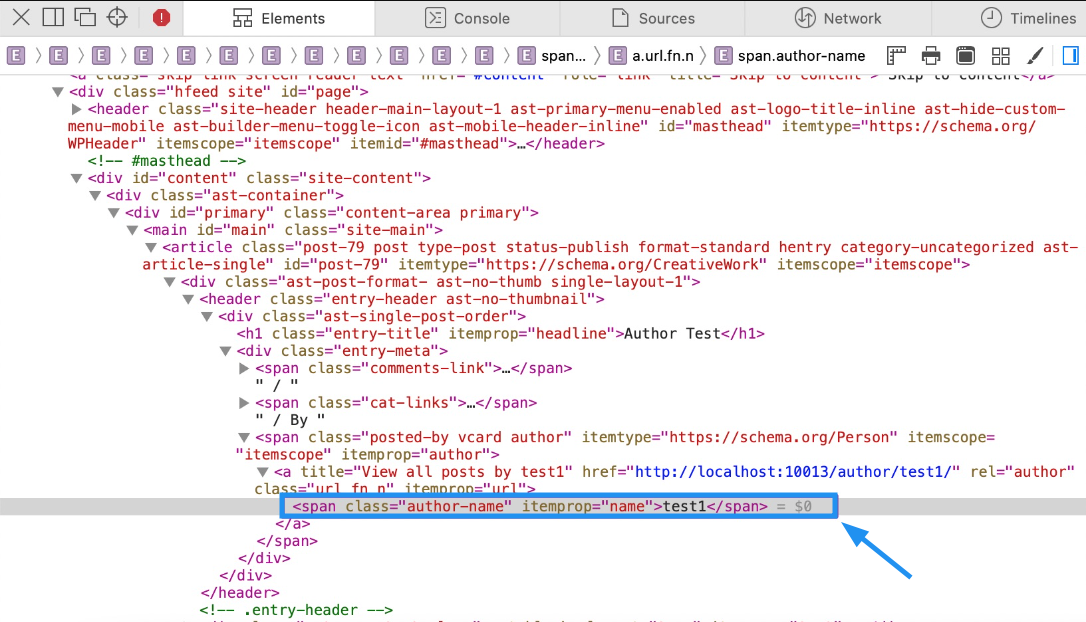Select the https://schema.org/Person attribute value
The image size is (1086, 622).
coord(779,437)
